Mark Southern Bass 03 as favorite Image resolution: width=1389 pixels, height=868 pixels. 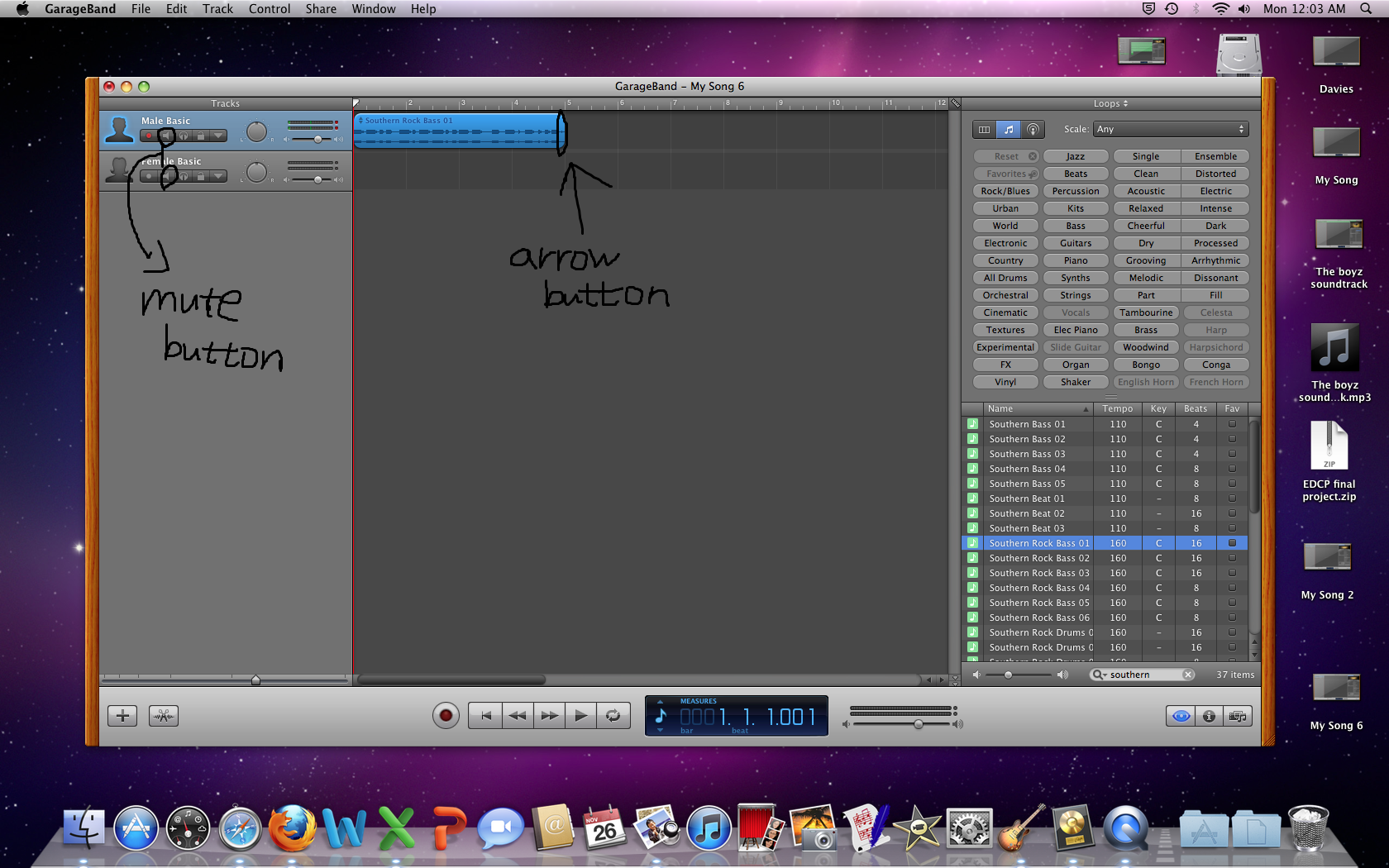[1232, 454]
